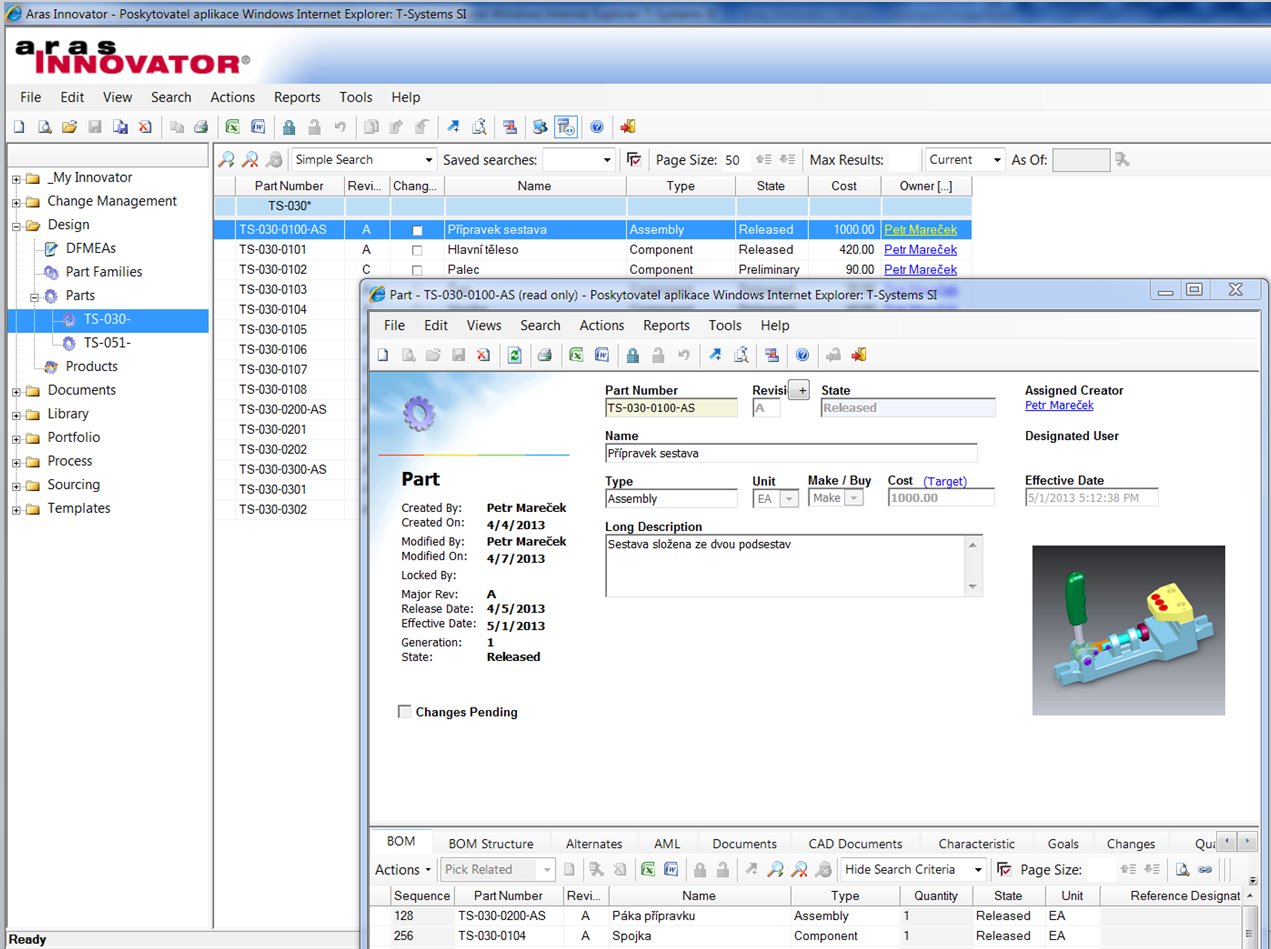Expand the Change Management tree folder
Screen dimensions: 1271x949
17,202
